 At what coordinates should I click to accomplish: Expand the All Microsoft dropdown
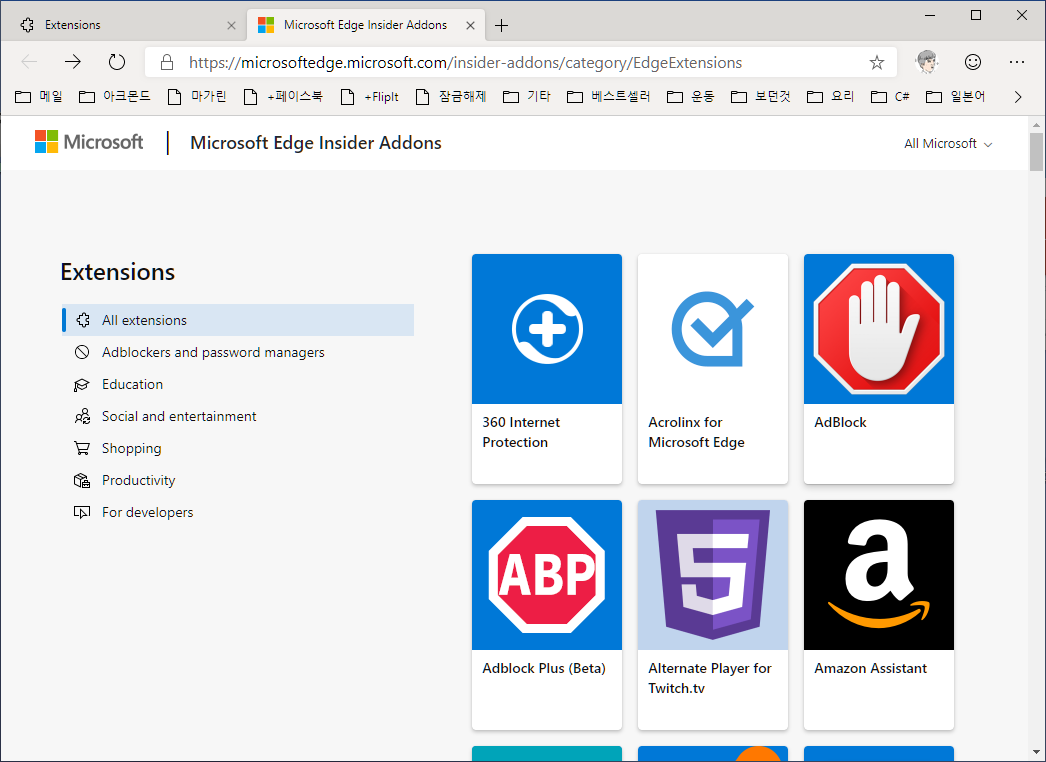point(948,143)
